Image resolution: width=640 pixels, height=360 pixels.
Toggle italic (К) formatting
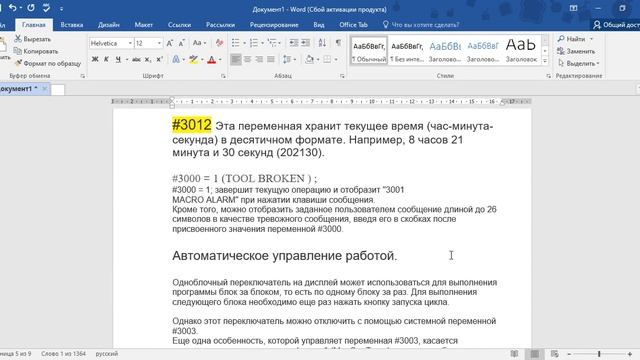click(106, 60)
